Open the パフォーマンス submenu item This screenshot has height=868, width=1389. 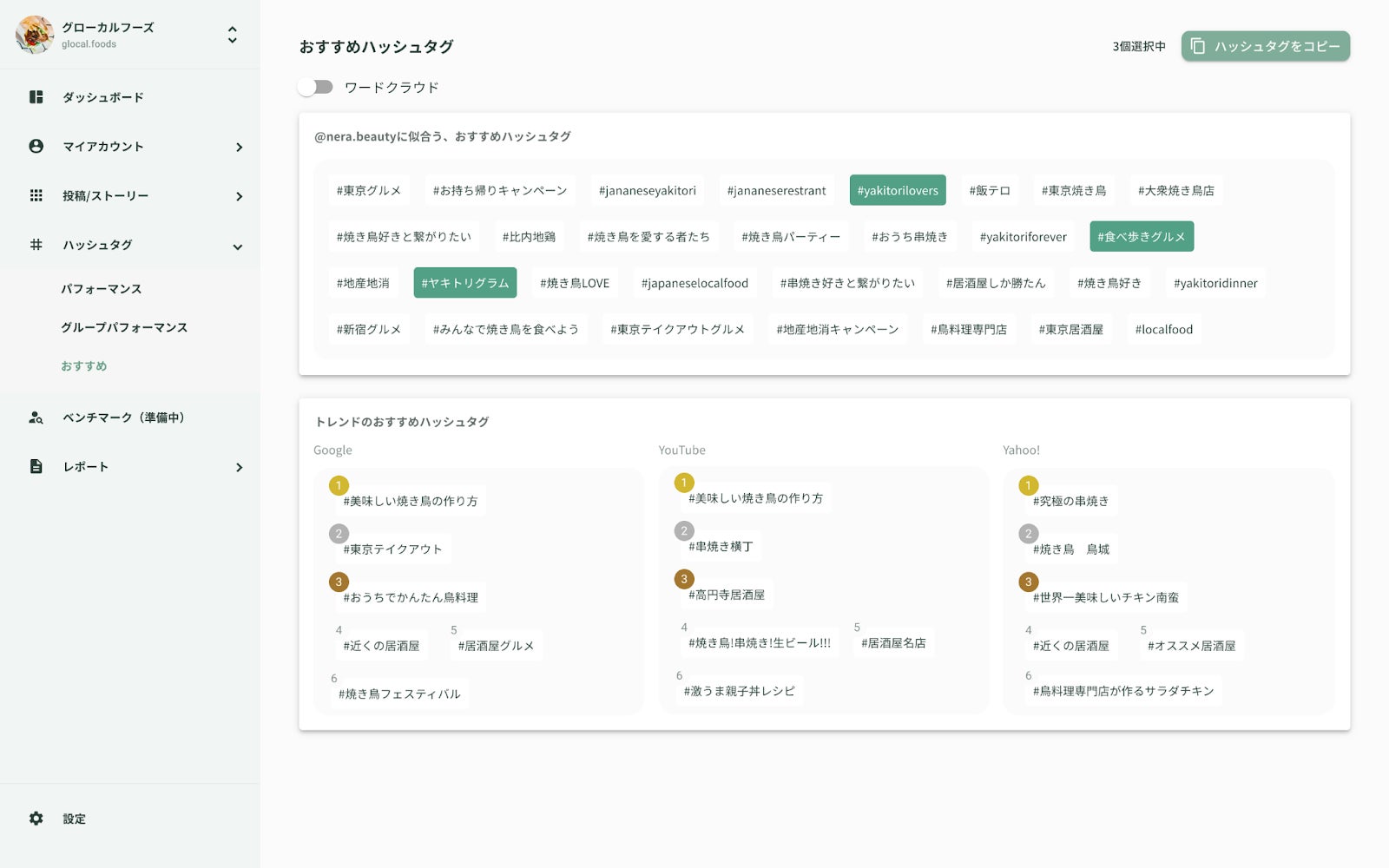coord(102,289)
